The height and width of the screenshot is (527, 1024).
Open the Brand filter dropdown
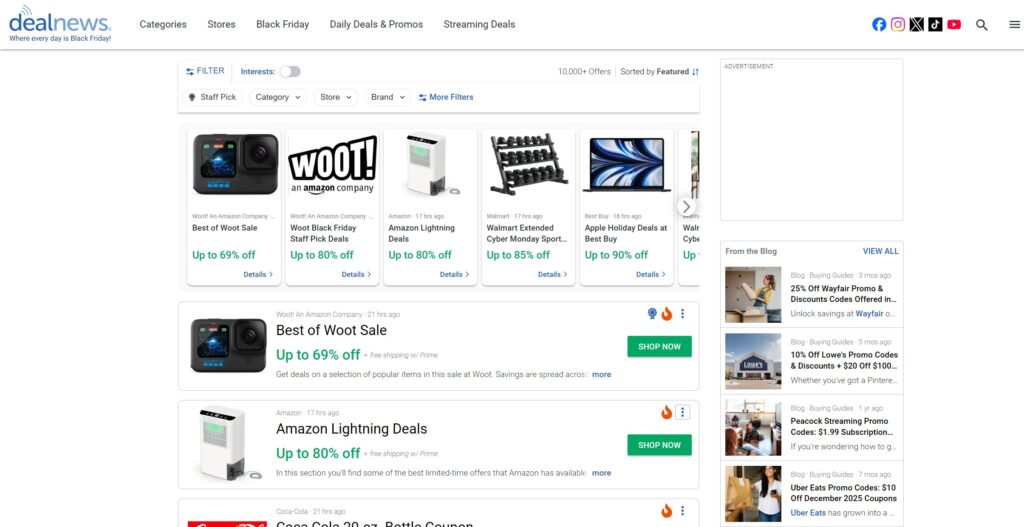click(388, 97)
